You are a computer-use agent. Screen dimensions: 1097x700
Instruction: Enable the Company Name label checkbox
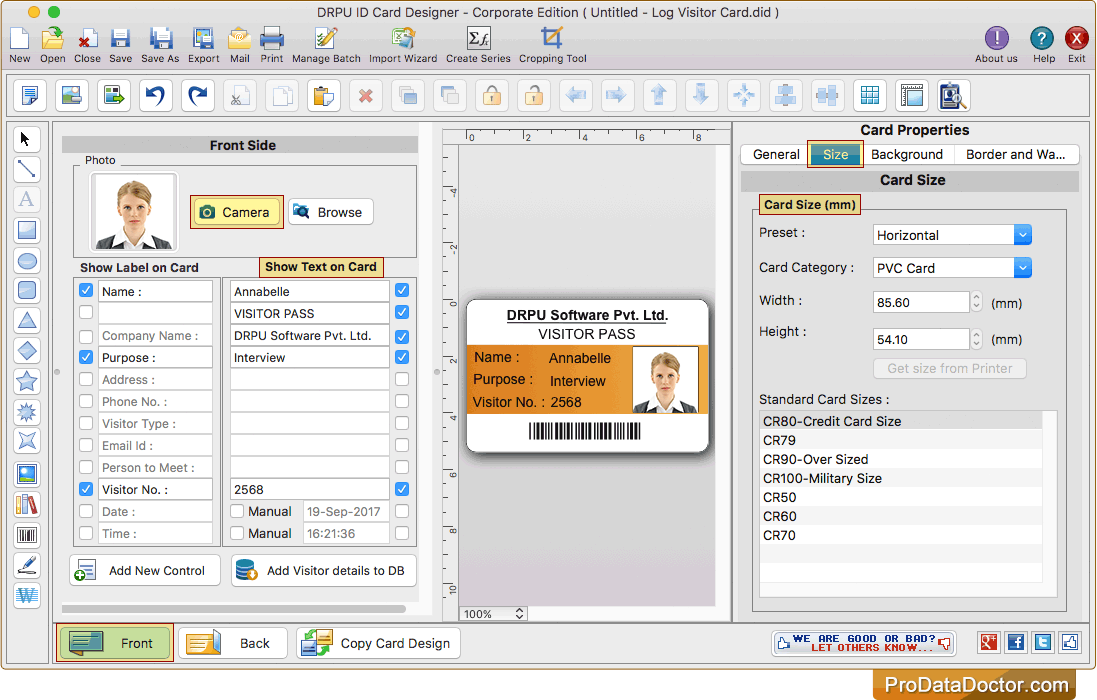coord(86,336)
